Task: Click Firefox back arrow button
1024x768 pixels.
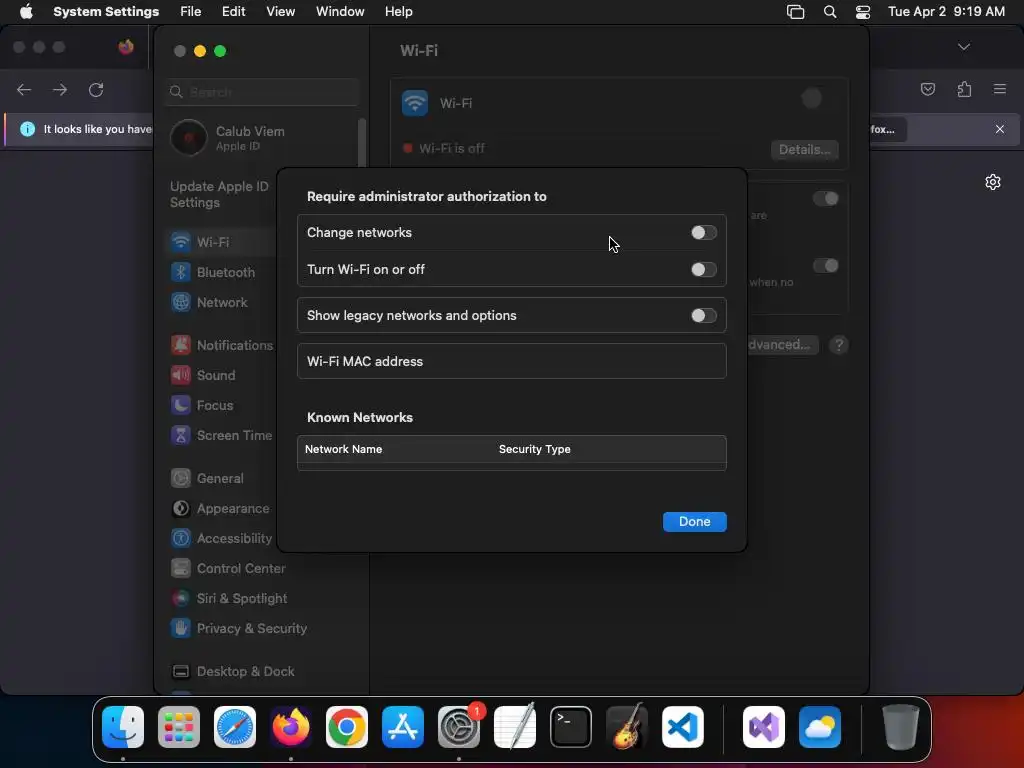Action: click(24, 89)
